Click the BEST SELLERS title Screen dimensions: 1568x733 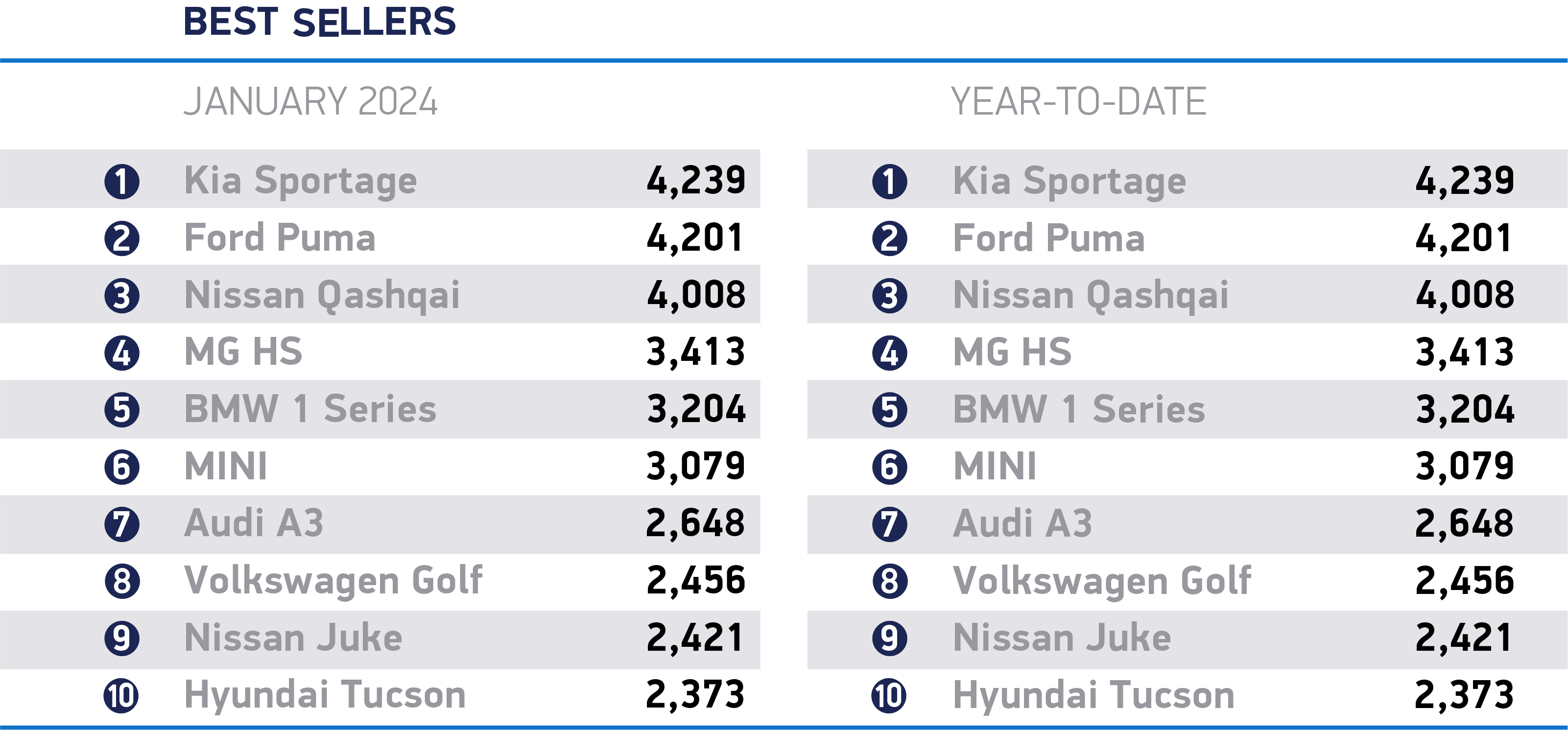320,22
